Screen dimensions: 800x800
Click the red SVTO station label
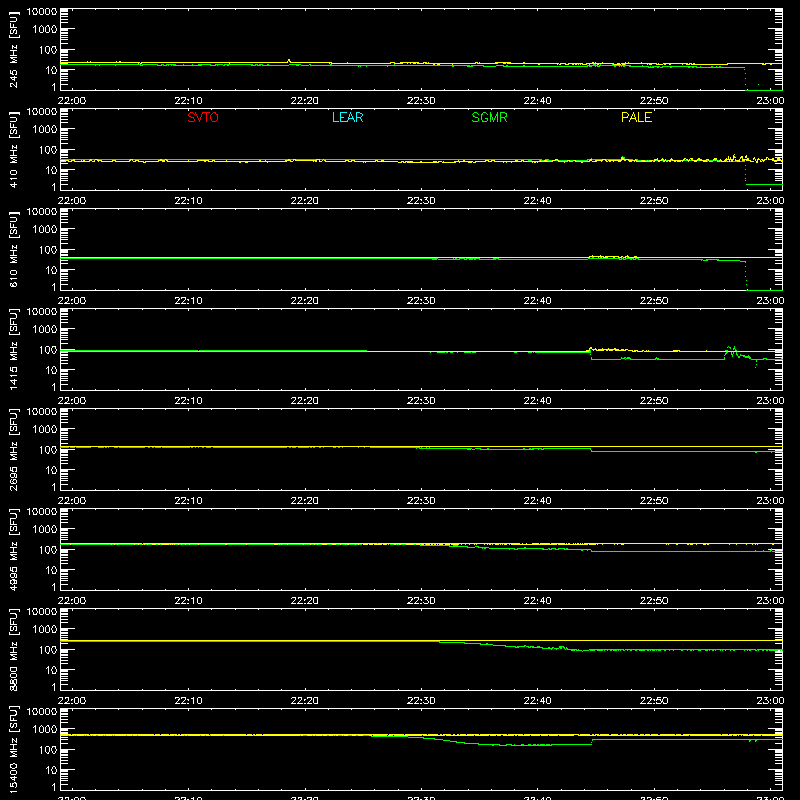pyautogui.click(x=203, y=117)
